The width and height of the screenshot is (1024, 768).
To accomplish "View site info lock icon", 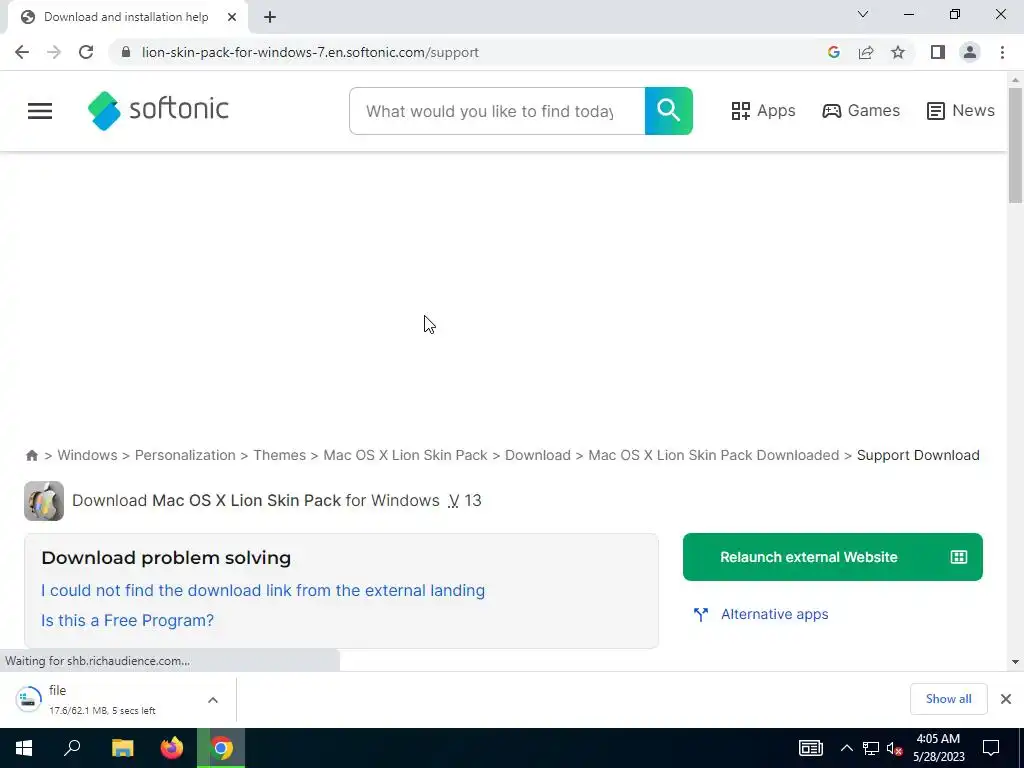I will 126,52.
